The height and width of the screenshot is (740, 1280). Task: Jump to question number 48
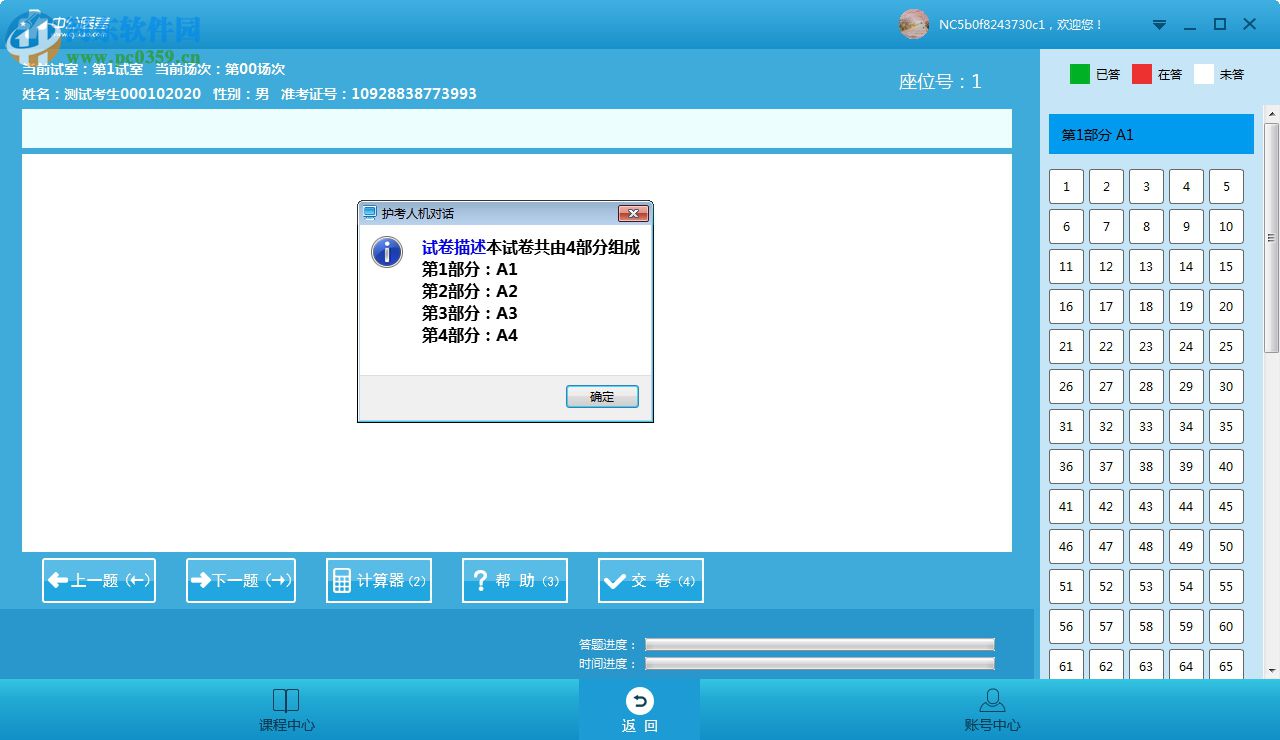pyautogui.click(x=1146, y=547)
